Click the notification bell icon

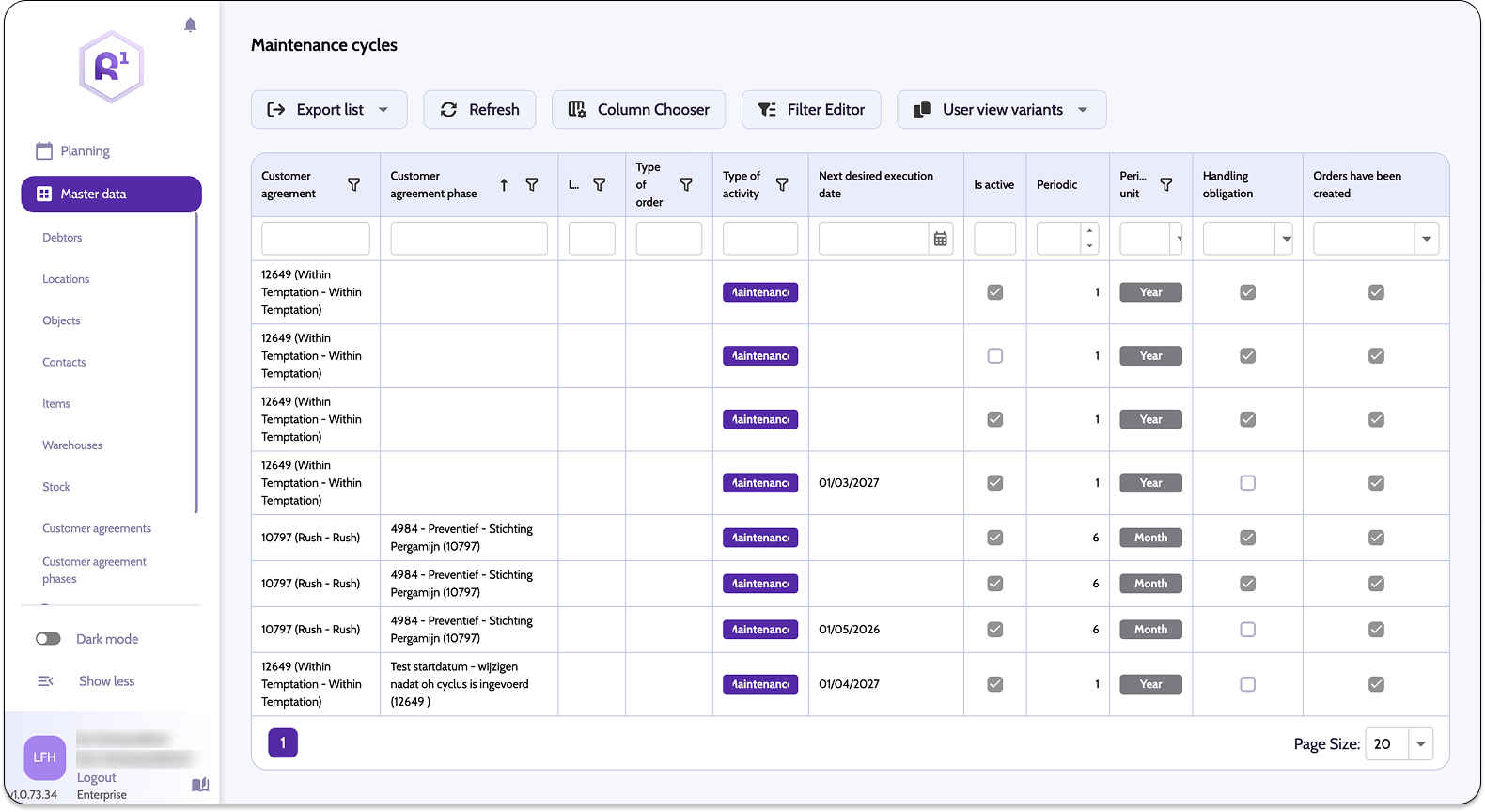[x=191, y=25]
